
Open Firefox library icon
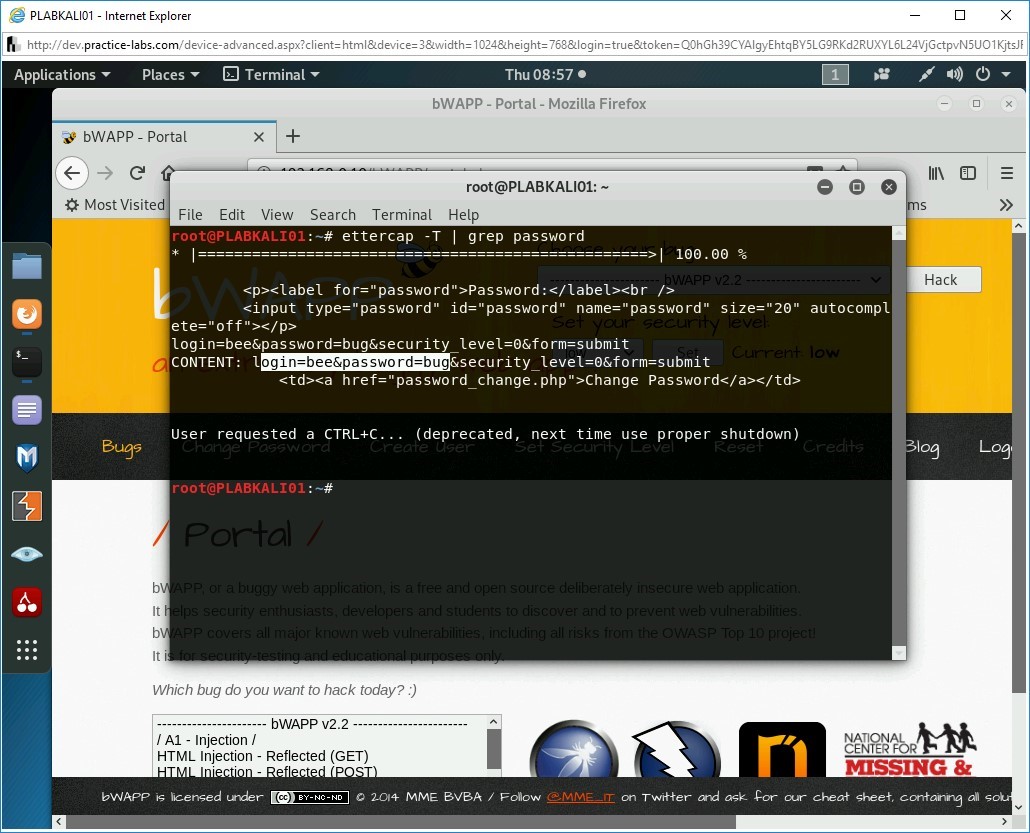936,173
